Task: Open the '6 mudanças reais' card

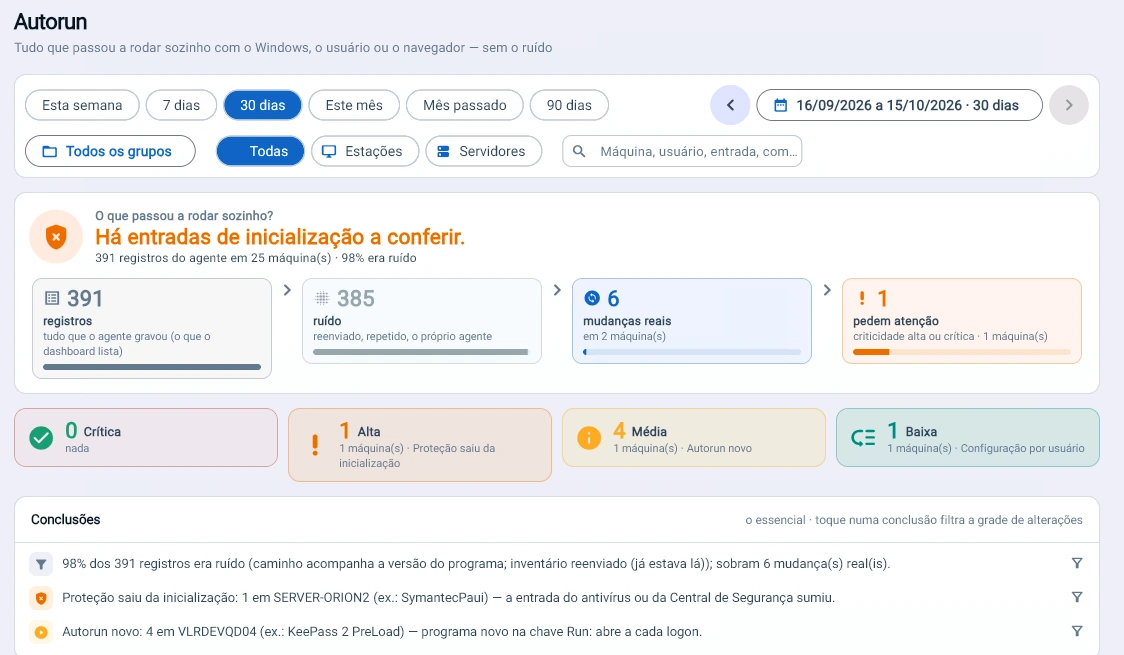Action: [x=692, y=321]
